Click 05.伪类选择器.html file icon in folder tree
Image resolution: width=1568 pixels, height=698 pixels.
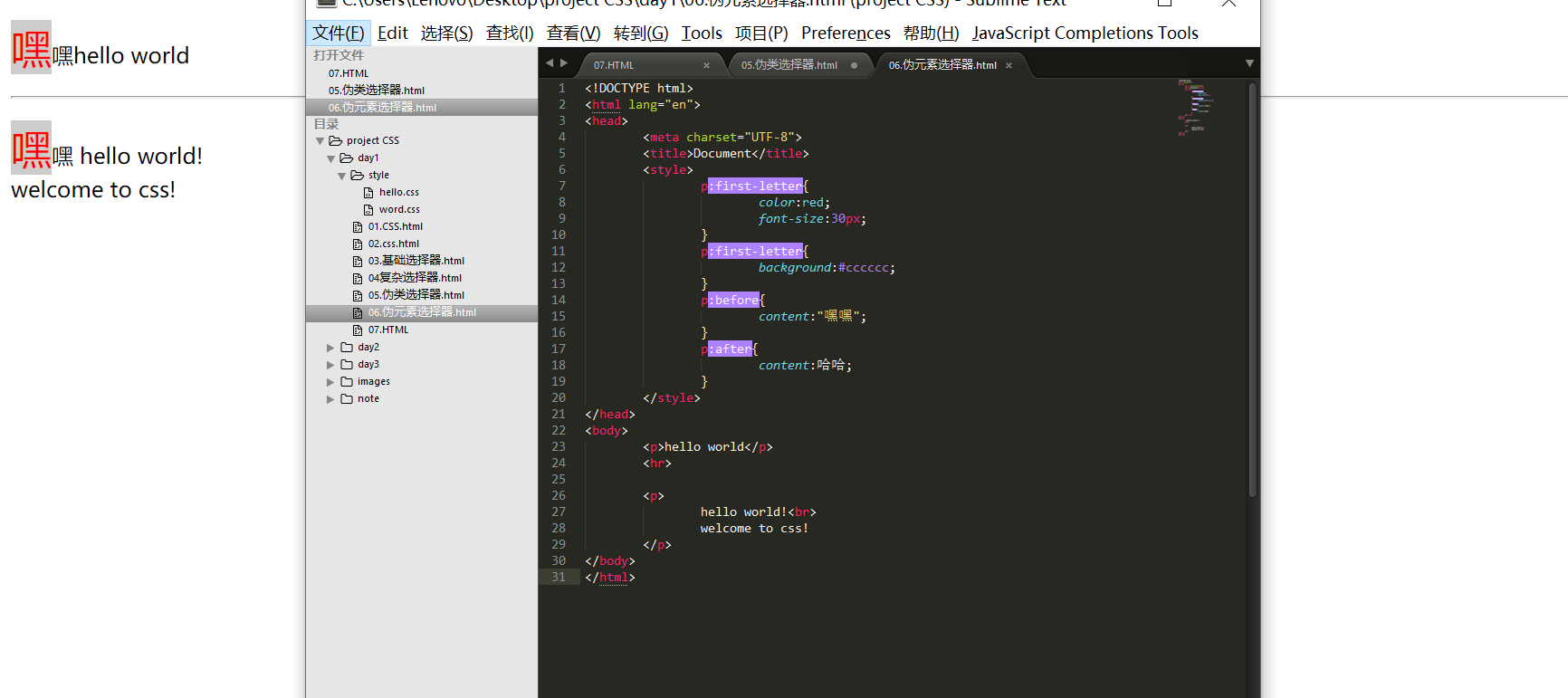pos(358,296)
